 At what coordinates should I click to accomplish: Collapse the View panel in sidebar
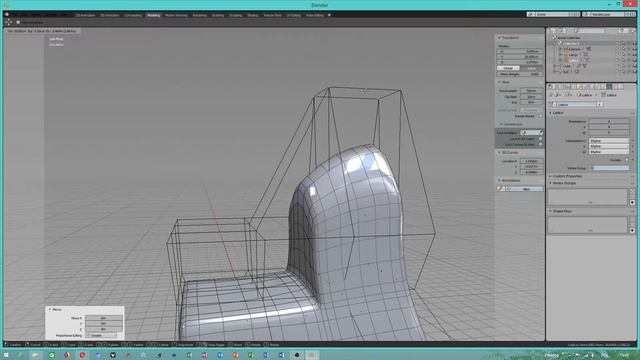498,82
